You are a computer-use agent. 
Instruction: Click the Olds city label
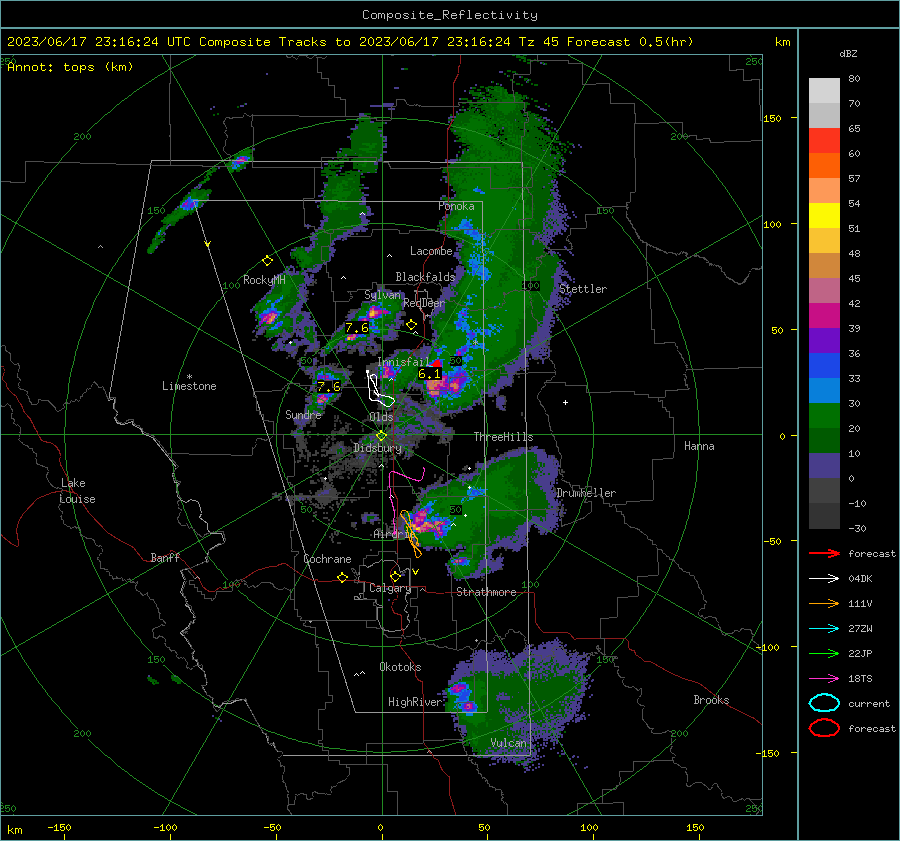(x=381, y=417)
